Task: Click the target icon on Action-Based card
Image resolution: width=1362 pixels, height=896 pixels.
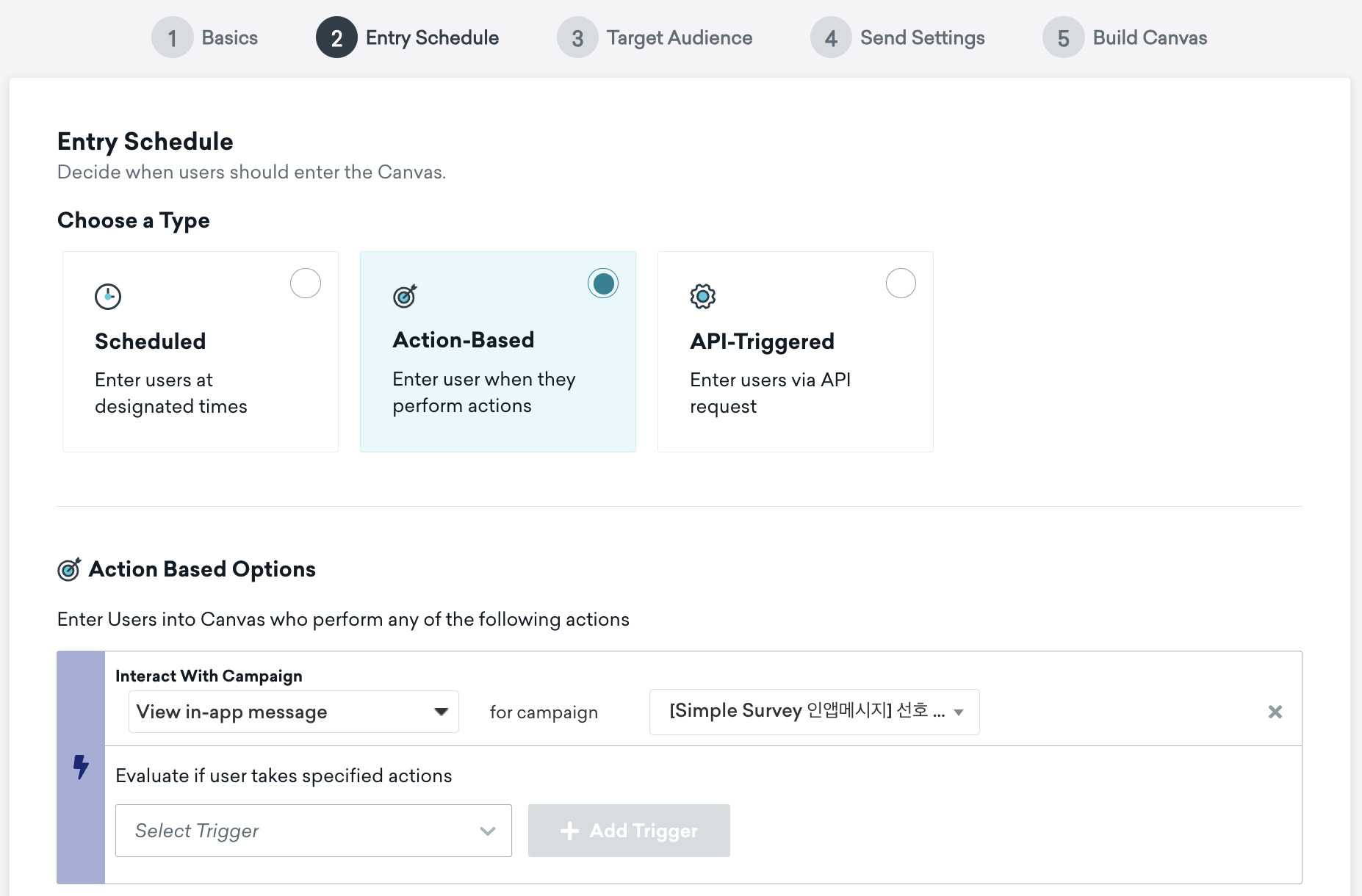Action: [x=405, y=296]
